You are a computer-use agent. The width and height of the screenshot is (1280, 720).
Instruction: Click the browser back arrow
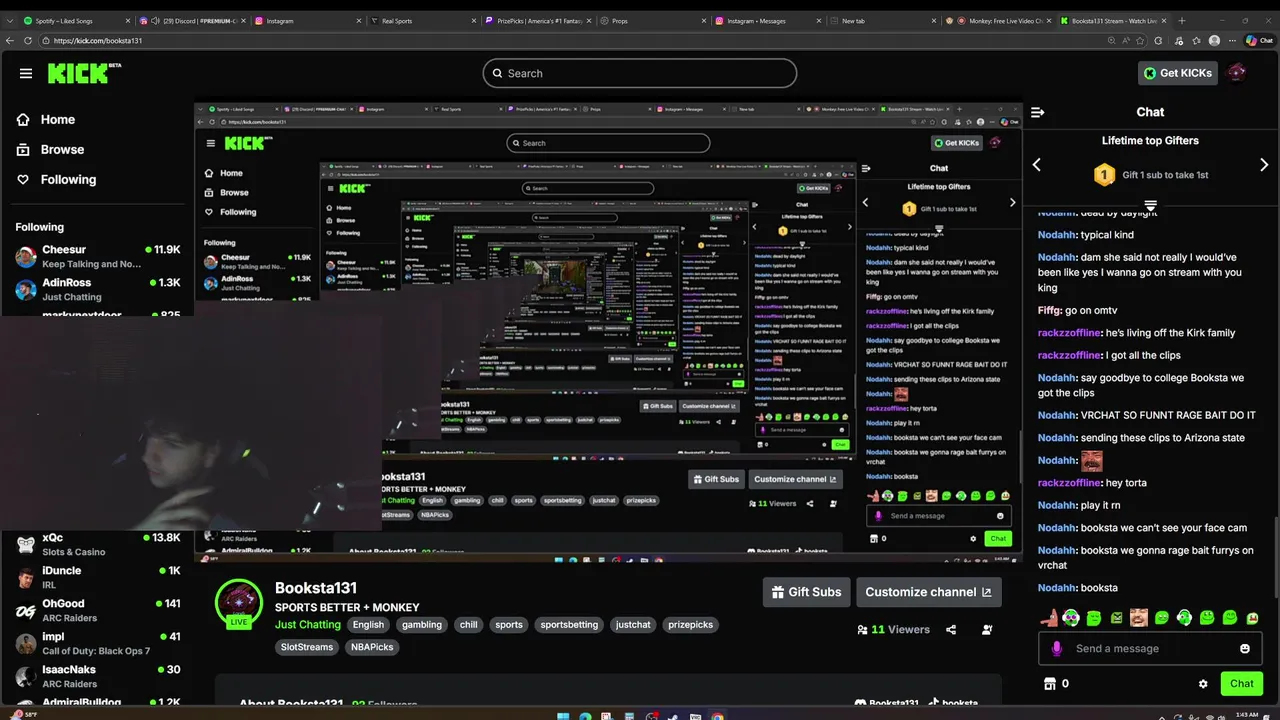click(11, 40)
